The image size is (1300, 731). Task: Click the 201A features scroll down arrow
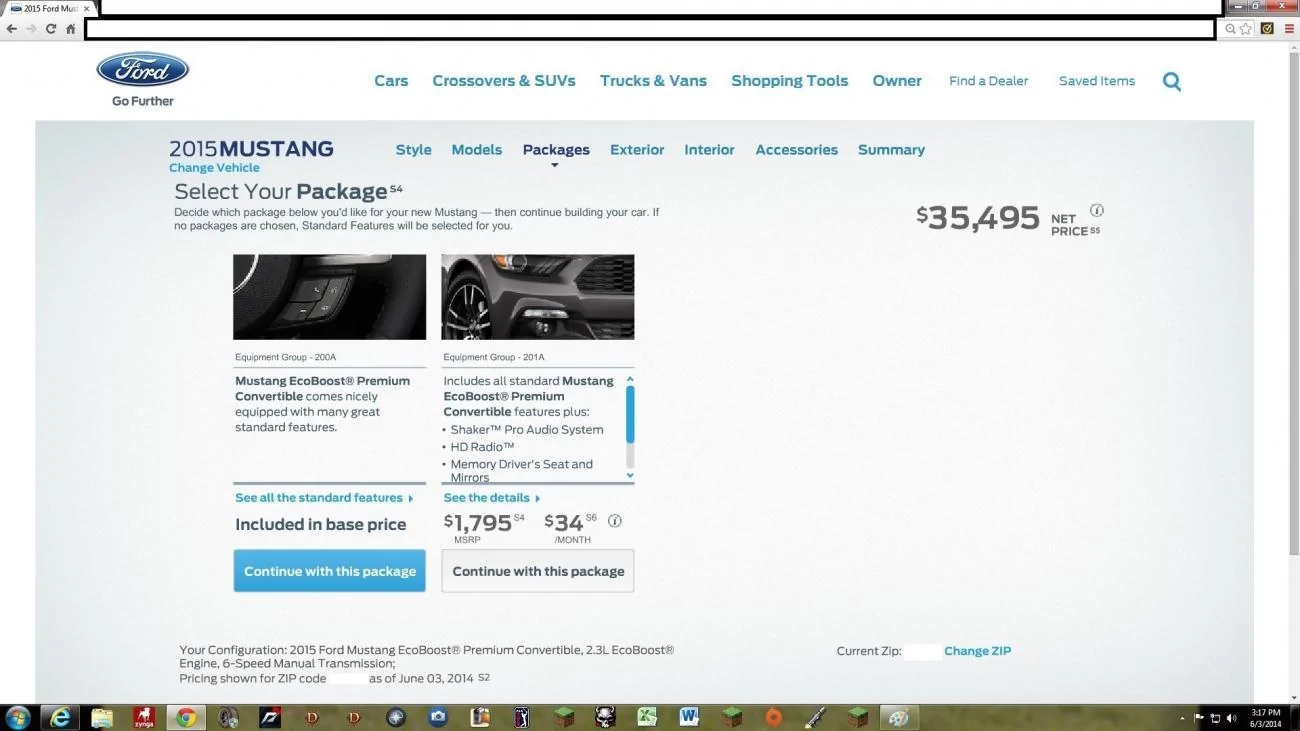630,476
